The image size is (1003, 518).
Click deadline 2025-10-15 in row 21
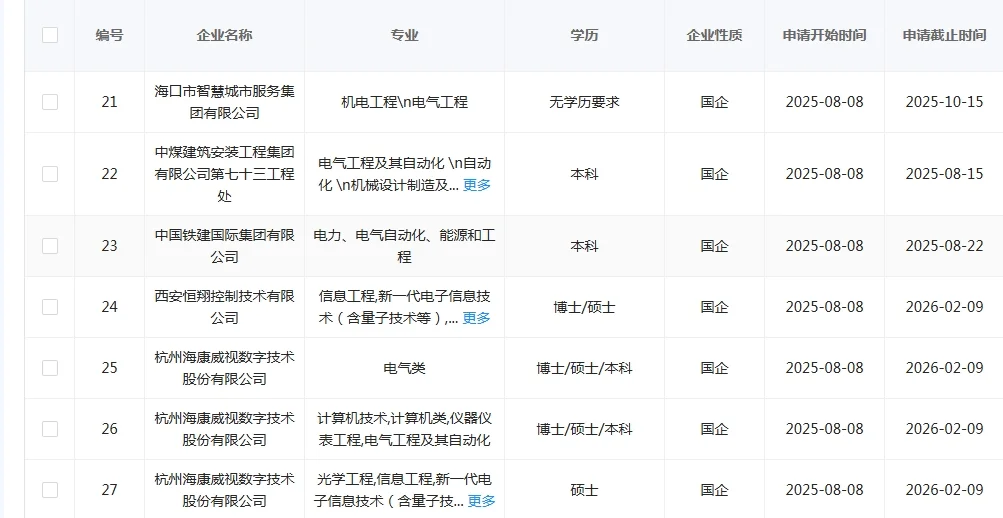click(944, 102)
